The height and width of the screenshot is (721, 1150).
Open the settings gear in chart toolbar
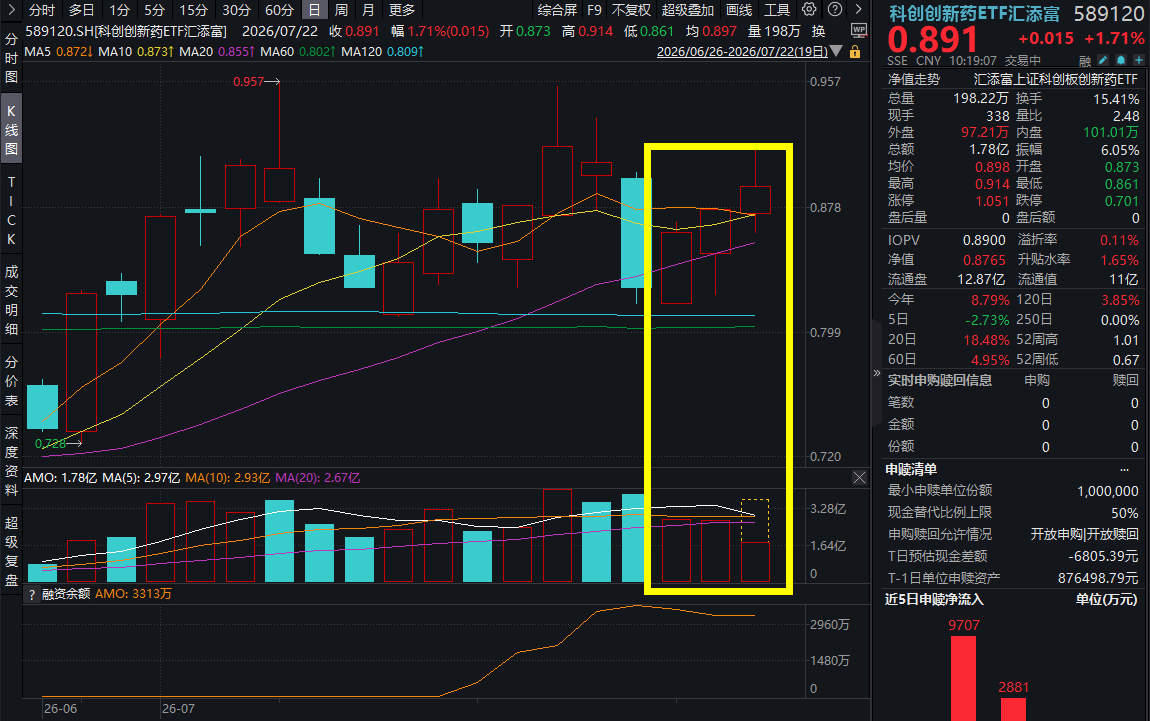[809, 10]
